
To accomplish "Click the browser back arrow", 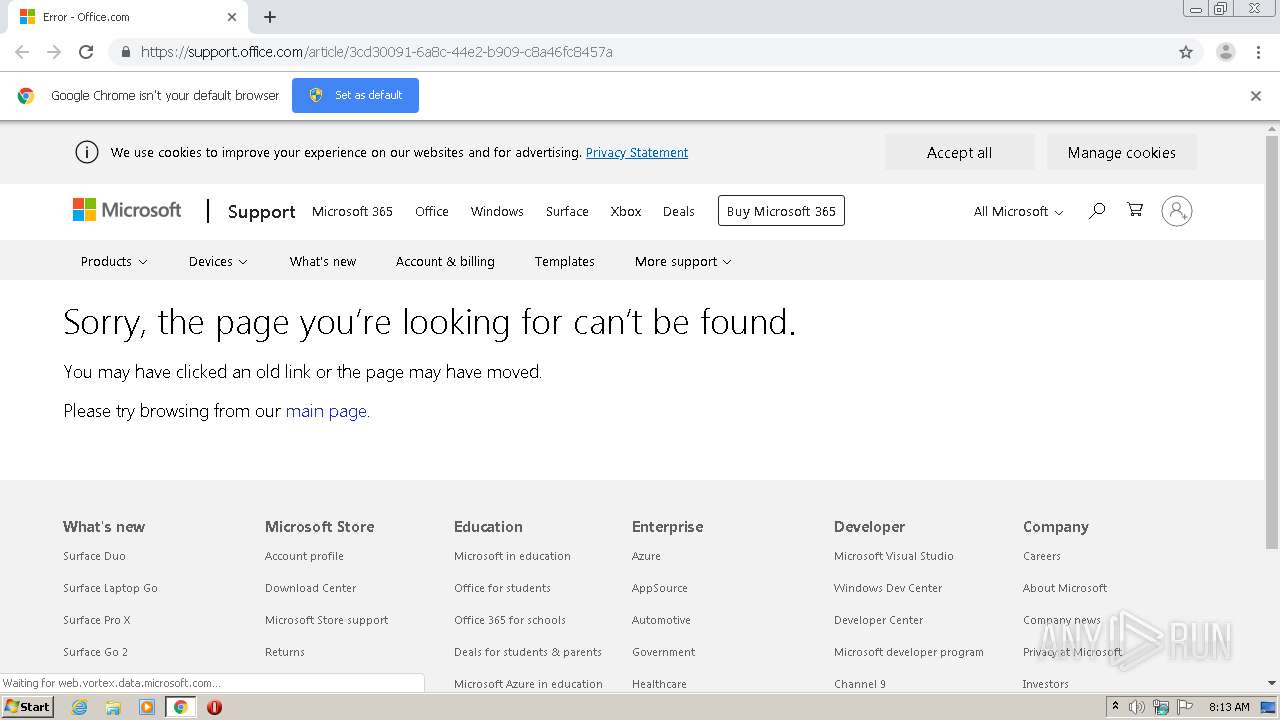I will 22,52.
